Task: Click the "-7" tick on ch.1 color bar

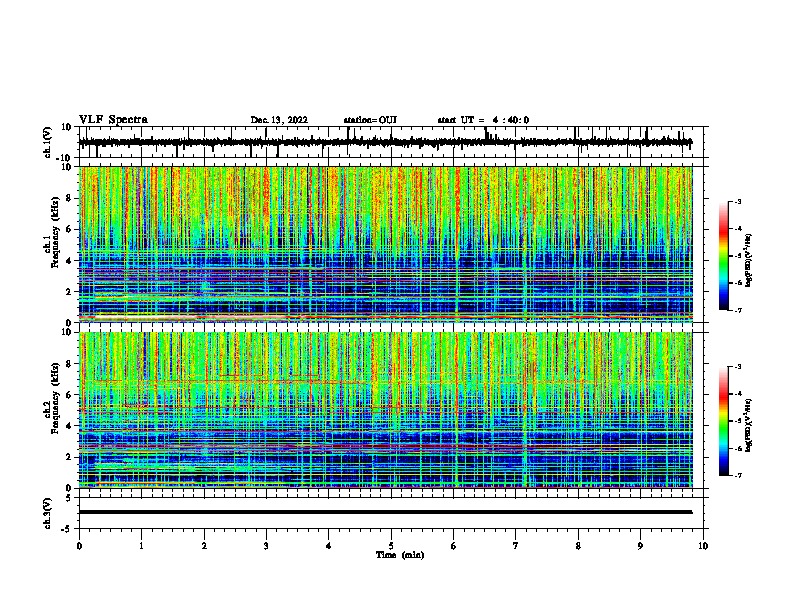Action: 737,310
